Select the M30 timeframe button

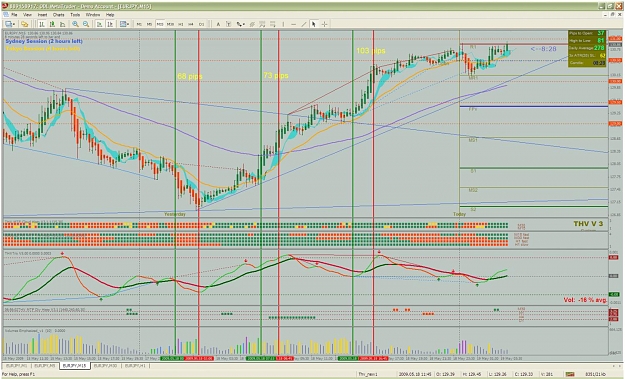170,24
